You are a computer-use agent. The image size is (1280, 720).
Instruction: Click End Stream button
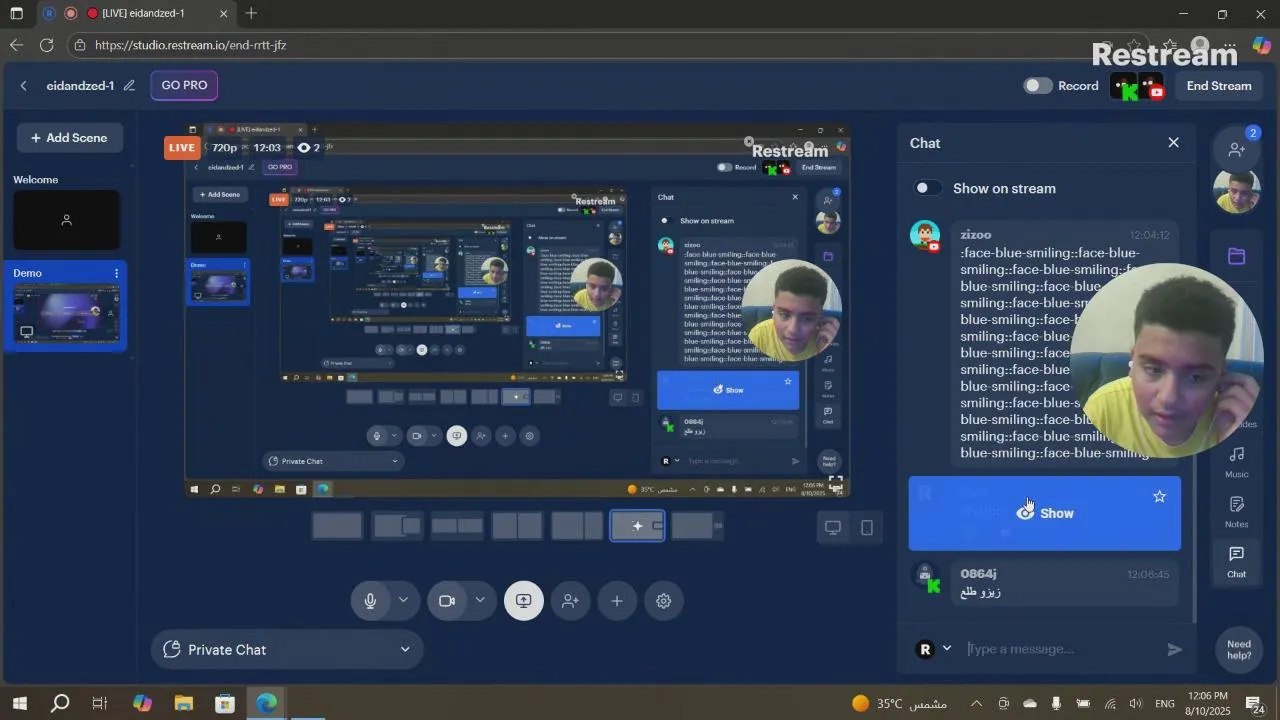(x=1219, y=86)
